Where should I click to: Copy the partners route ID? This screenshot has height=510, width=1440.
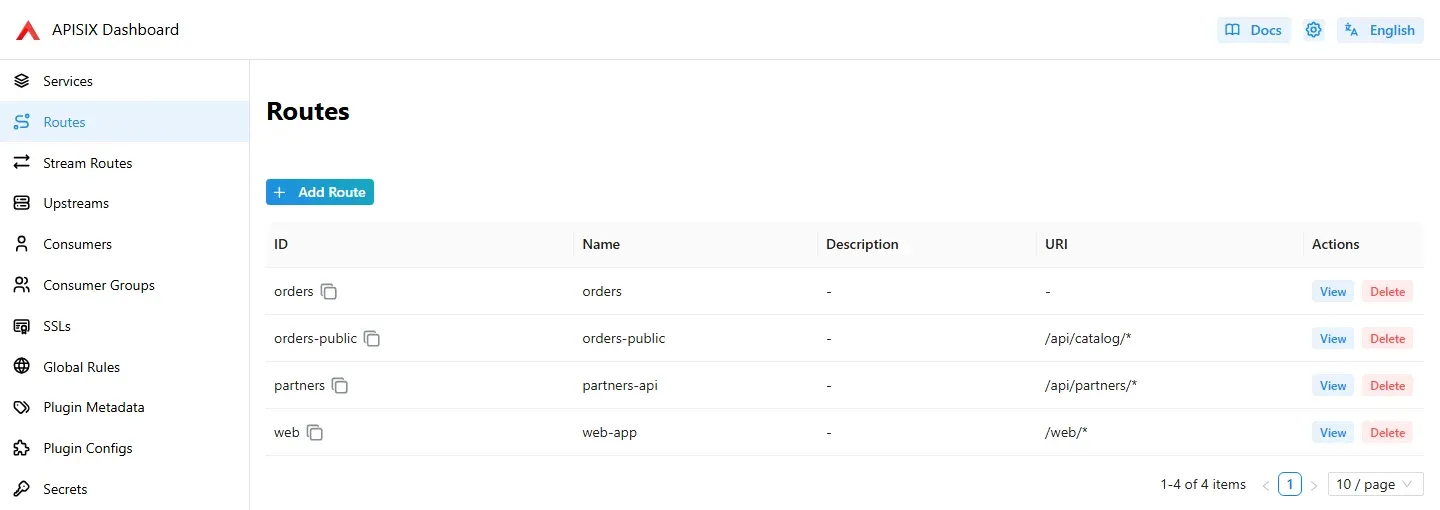coord(340,386)
